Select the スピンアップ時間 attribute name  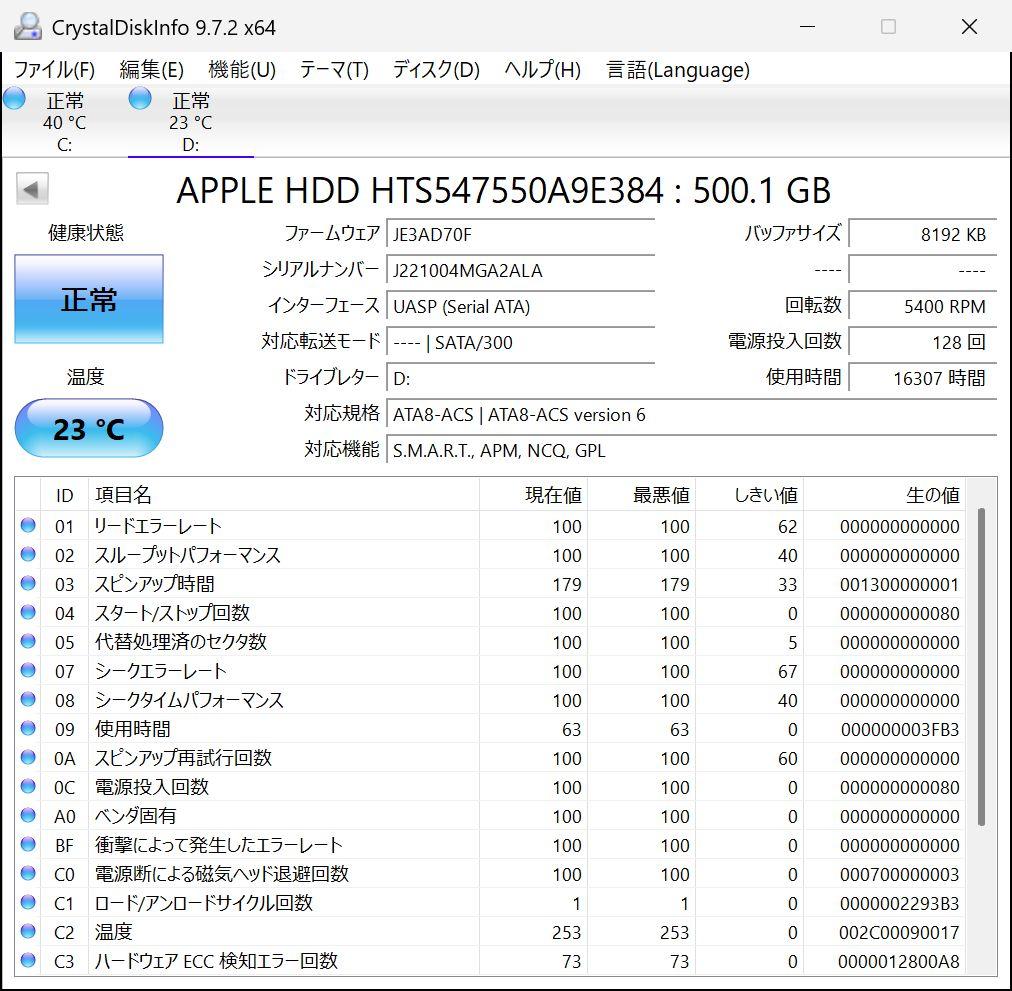(154, 584)
